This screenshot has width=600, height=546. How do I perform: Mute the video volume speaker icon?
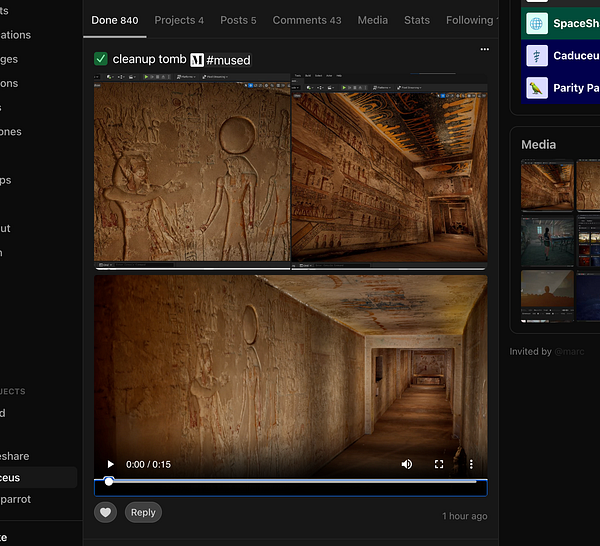point(407,464)
